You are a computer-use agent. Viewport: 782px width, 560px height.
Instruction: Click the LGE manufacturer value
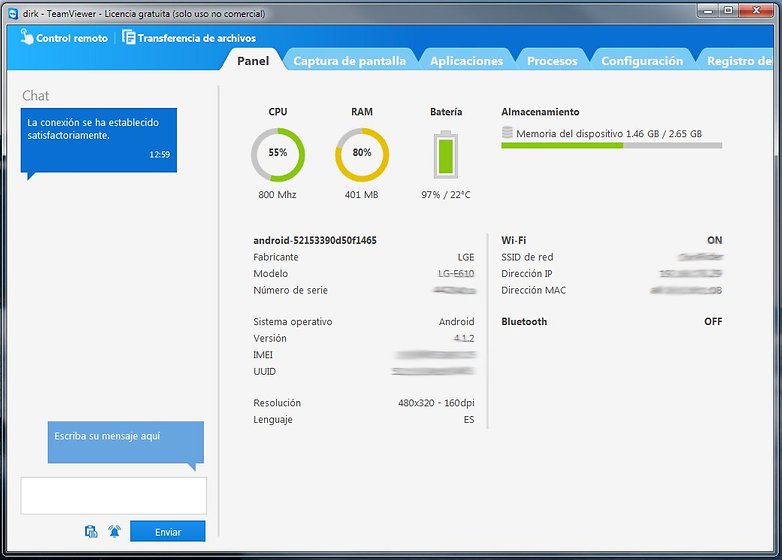click(x=466, y=257)
